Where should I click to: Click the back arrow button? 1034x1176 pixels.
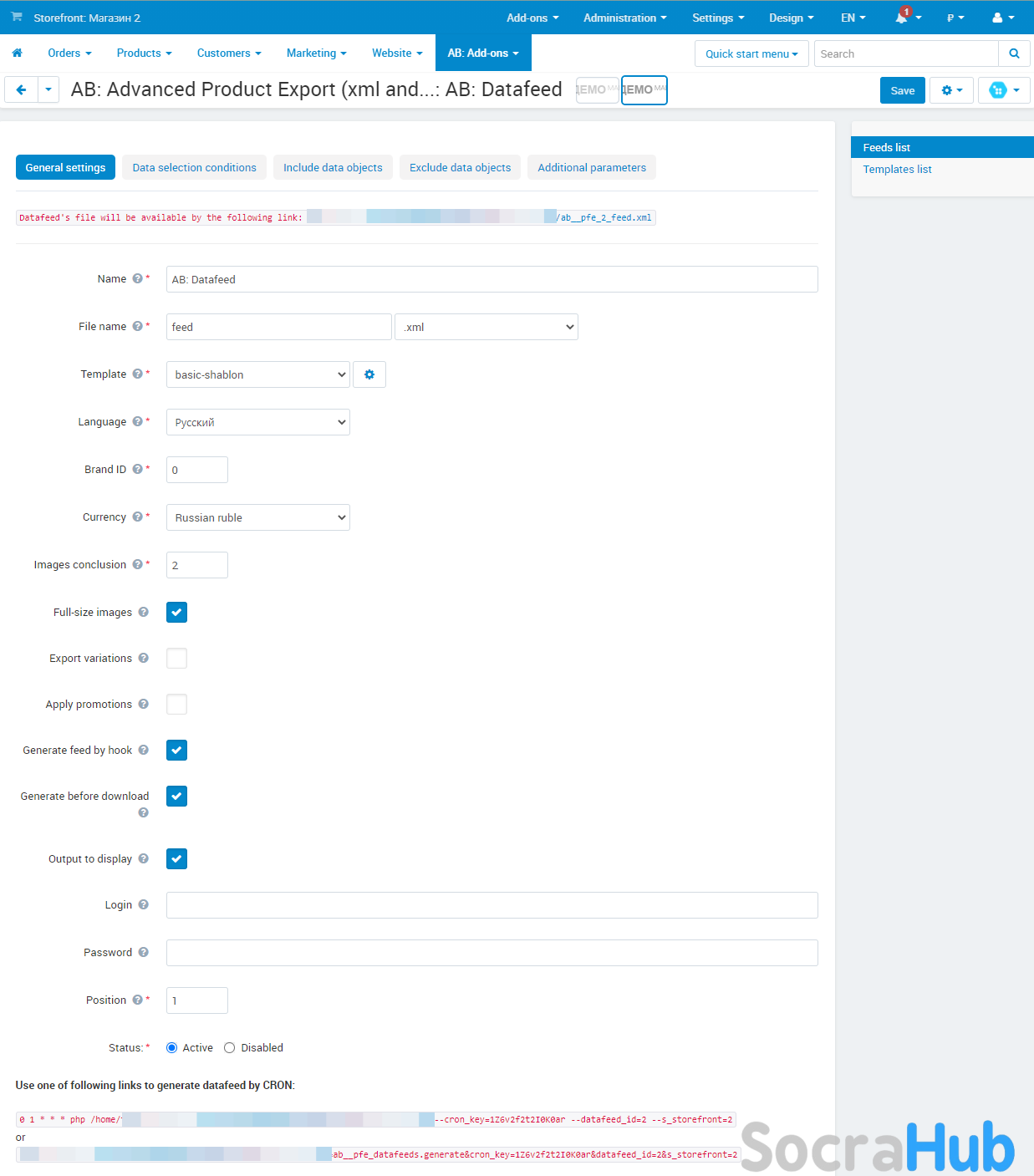pyautogui.click(x=22, y=89)
